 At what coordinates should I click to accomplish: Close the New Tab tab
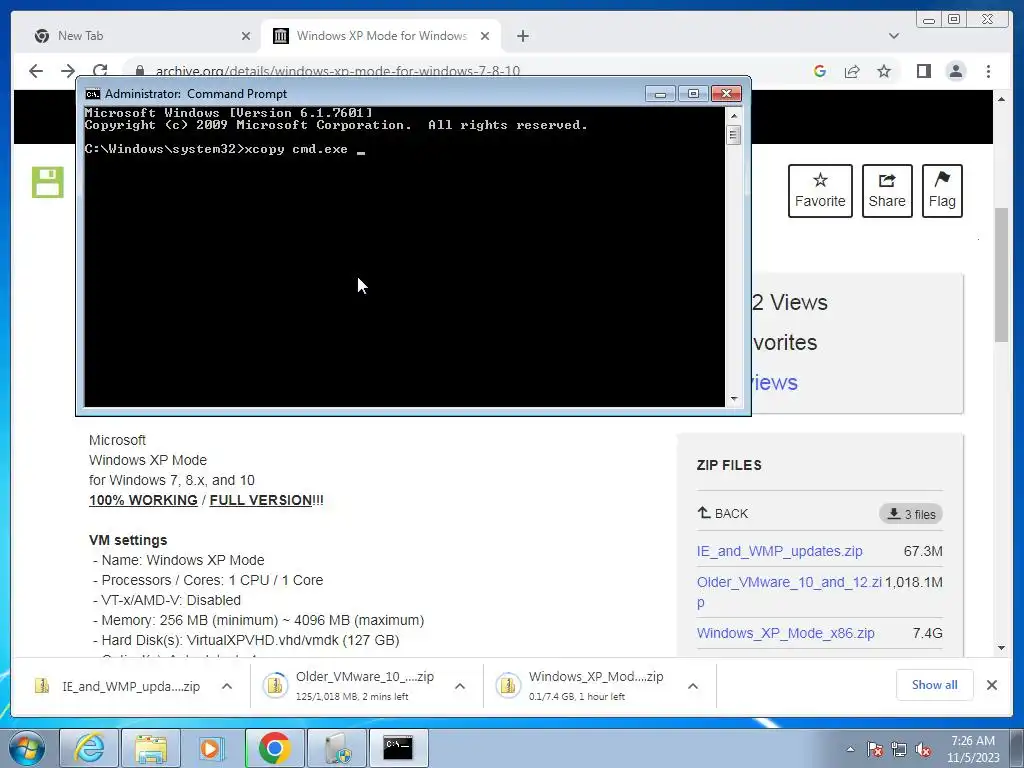click(246, 36)
